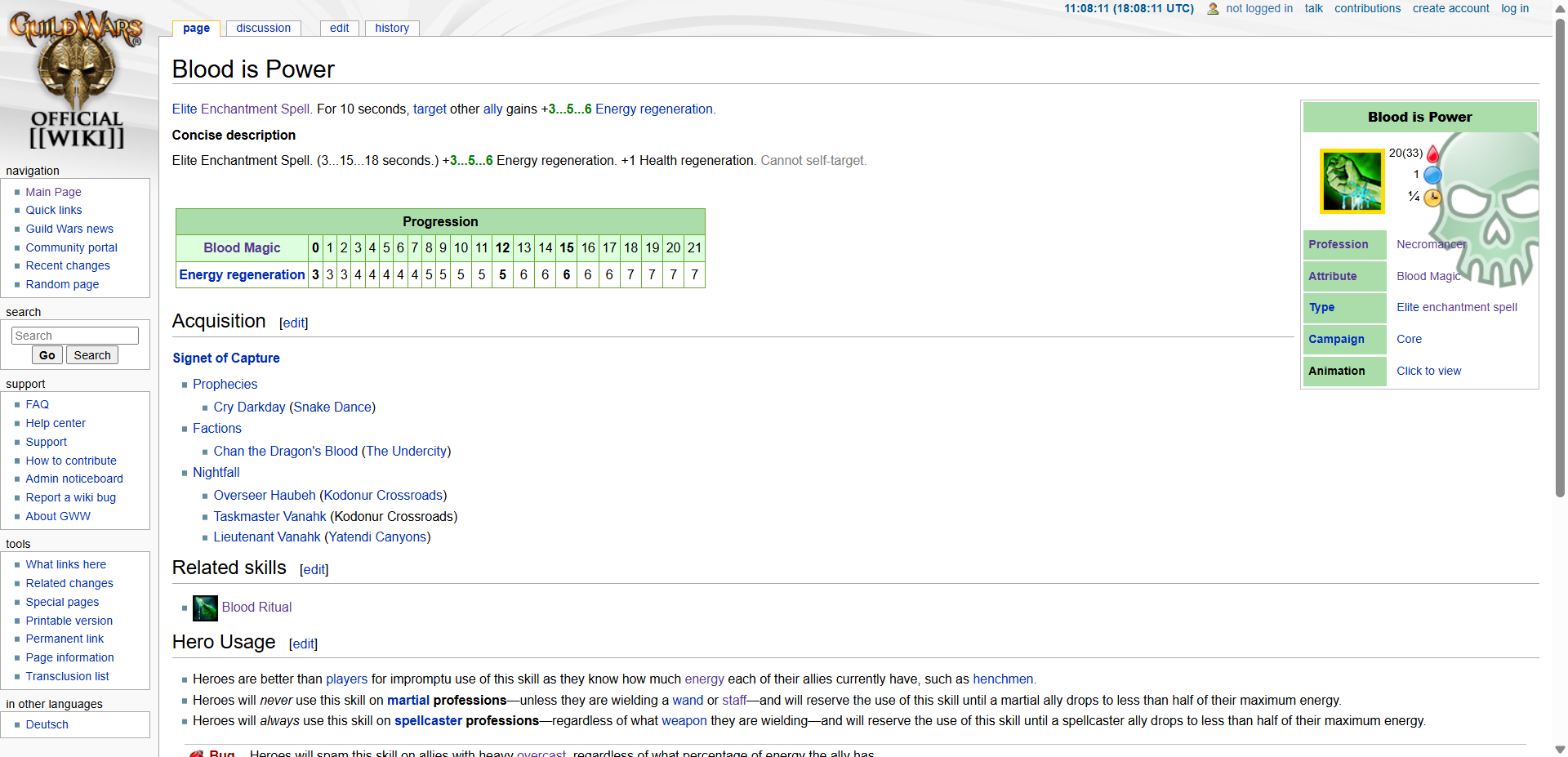Click the Blood is Power skill icon

1352,181
